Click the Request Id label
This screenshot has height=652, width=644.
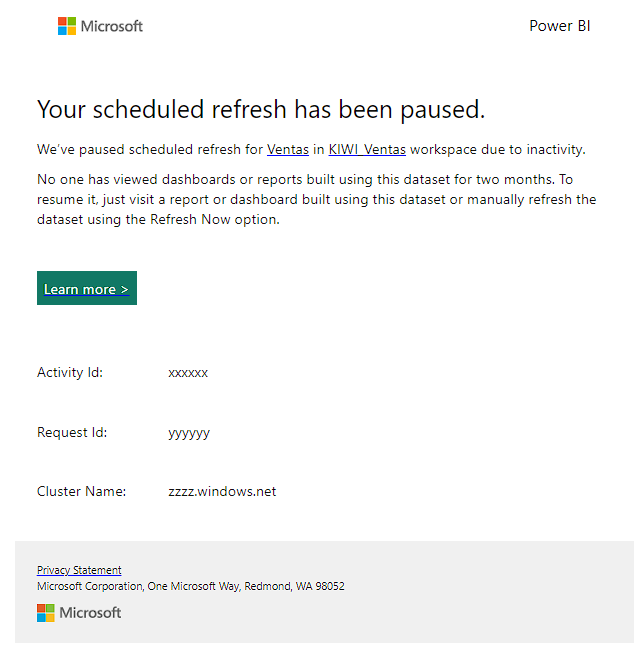coord(72,432)
